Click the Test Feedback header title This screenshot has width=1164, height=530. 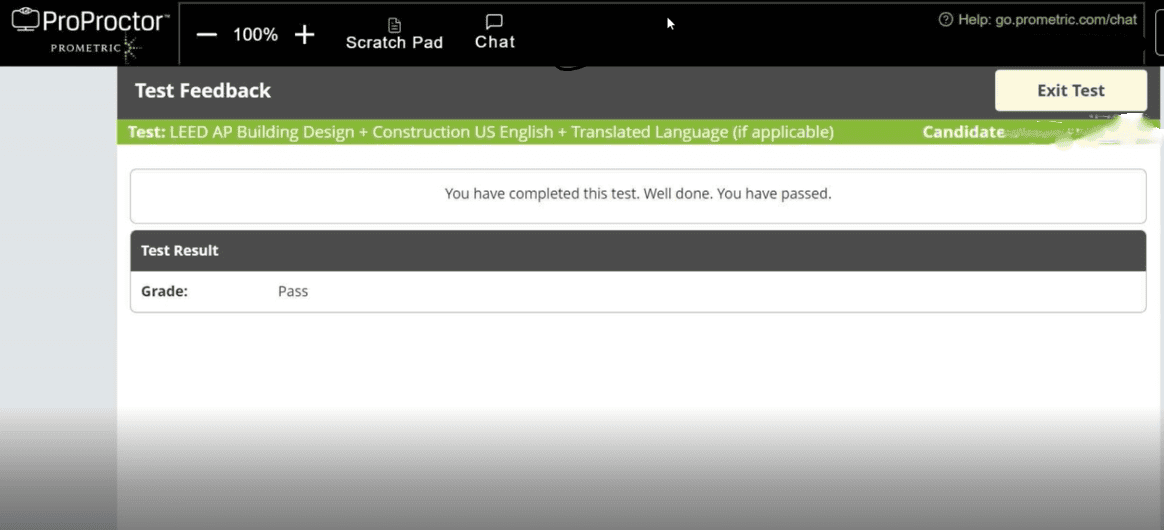pos(203,90)
